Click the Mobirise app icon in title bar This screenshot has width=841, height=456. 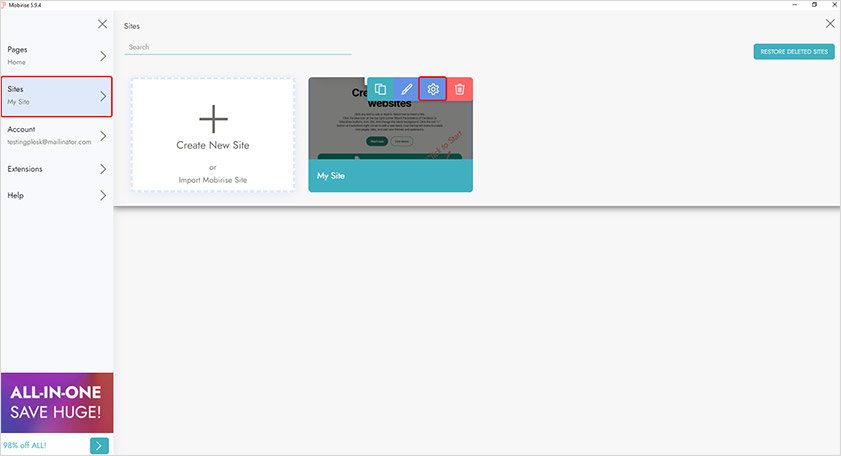tap(4, 5)
